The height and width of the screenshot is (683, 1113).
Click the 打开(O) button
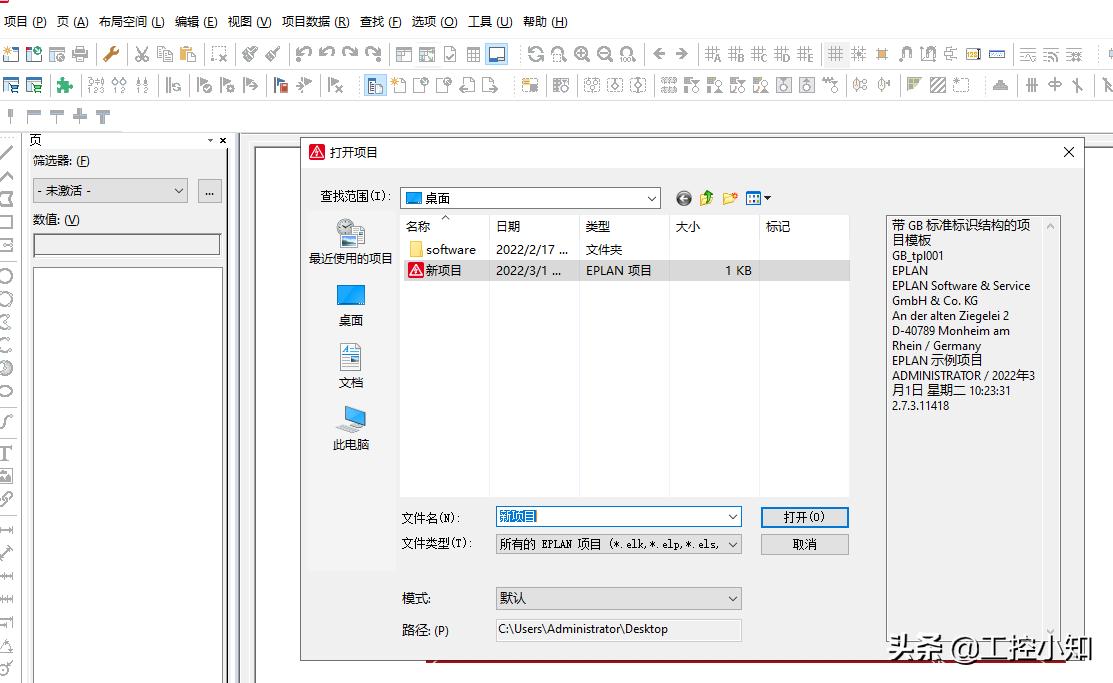tap(804, 517)
